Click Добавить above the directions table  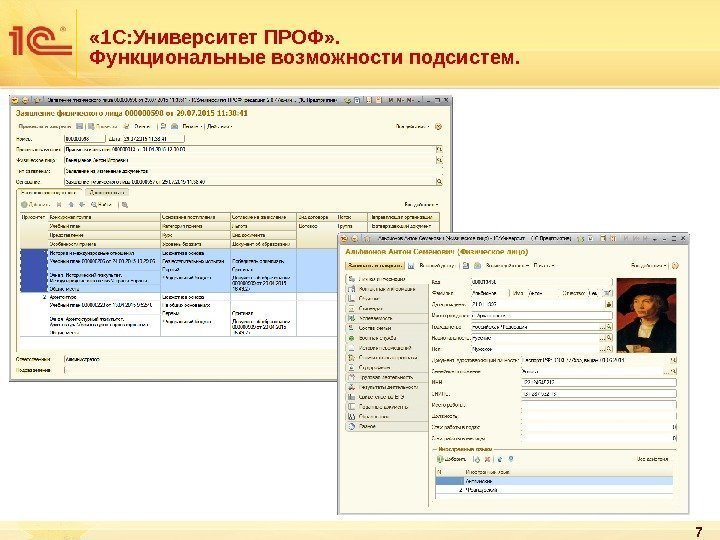(x=35, y=204)
